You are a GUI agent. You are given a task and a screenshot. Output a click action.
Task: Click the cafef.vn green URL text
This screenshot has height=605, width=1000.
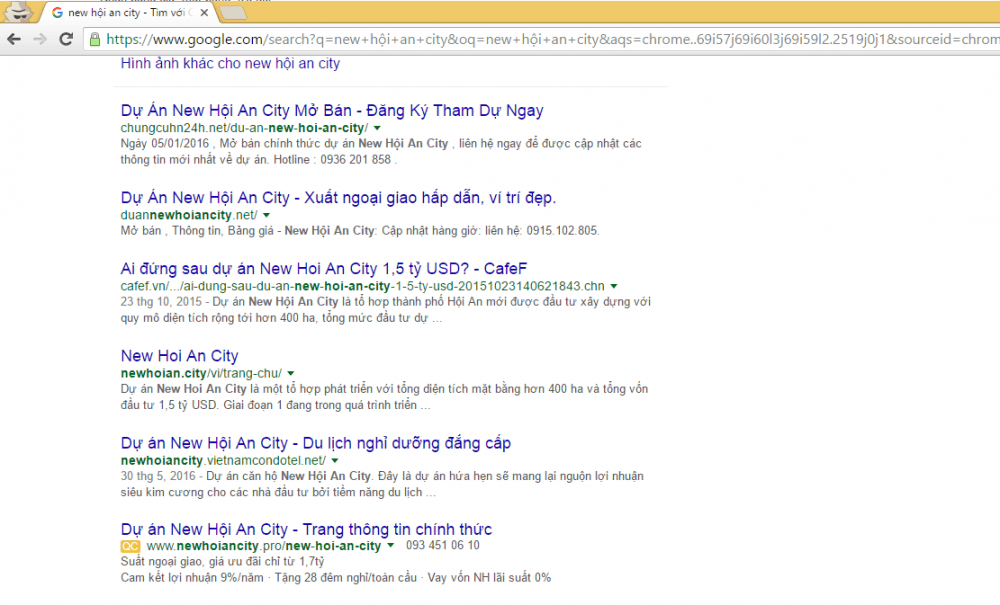362,286
